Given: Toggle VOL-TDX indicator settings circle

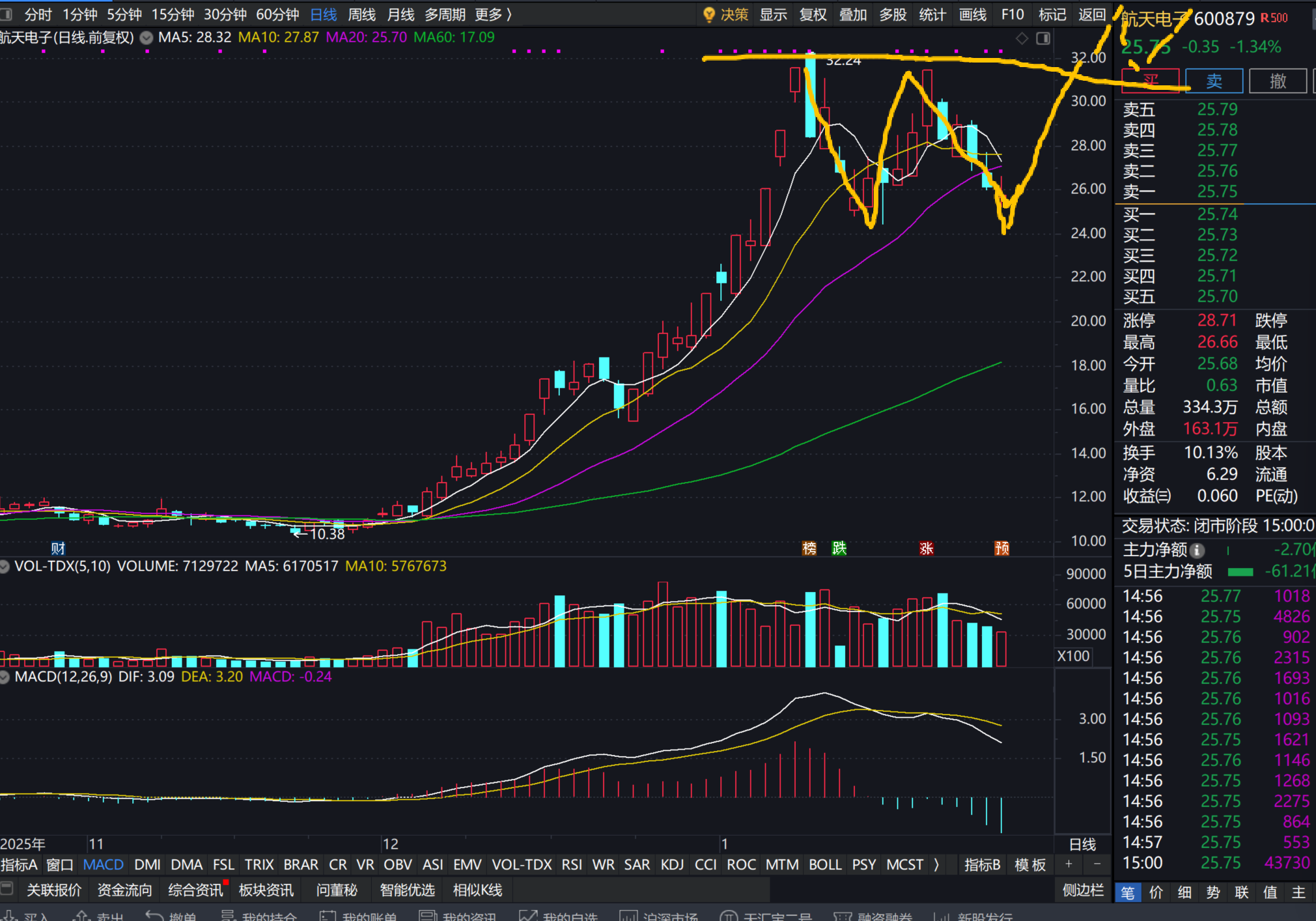Looking at the screenshot, I should coord(5,567).
